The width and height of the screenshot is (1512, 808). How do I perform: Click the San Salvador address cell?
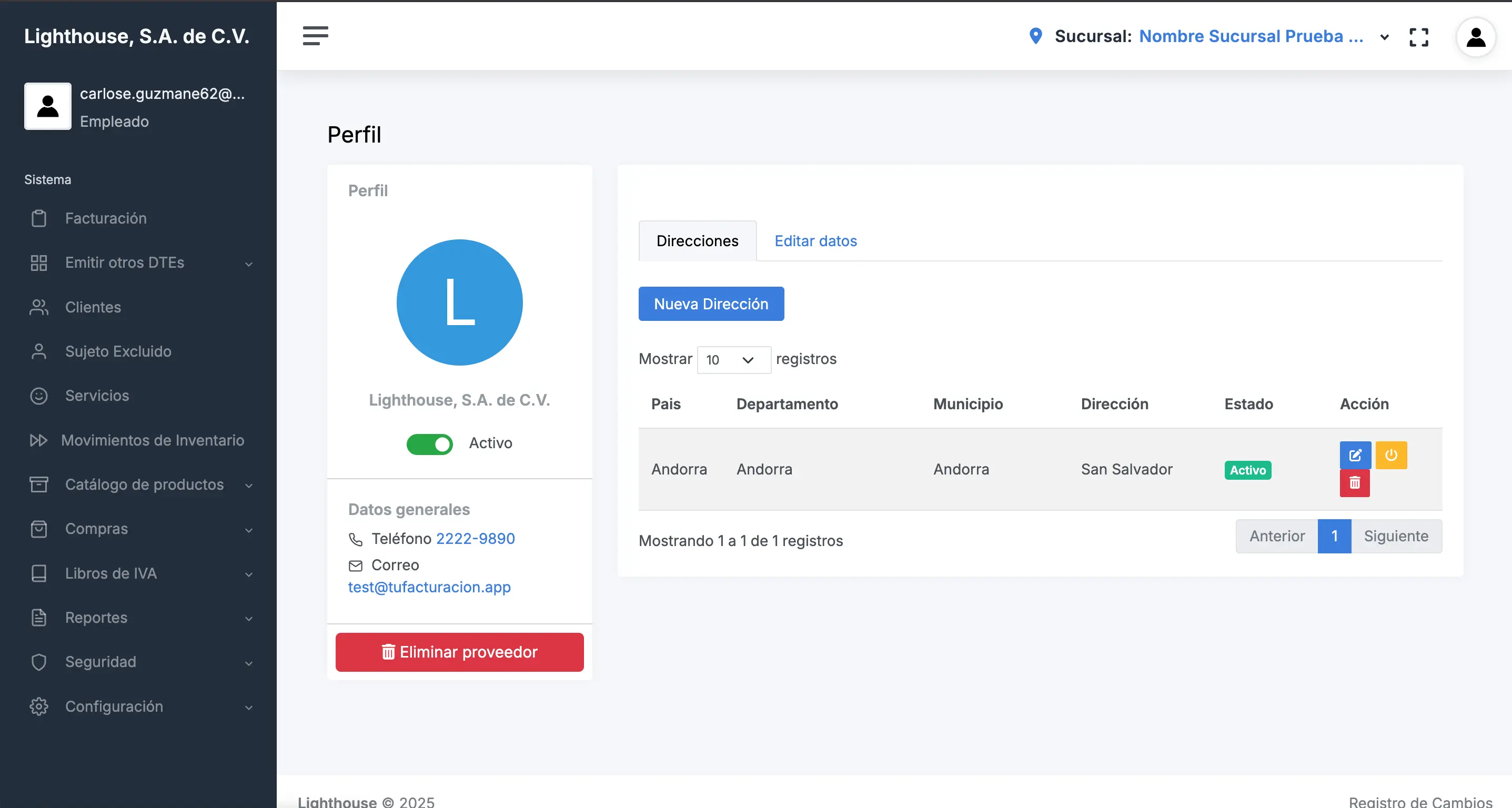1126,469
